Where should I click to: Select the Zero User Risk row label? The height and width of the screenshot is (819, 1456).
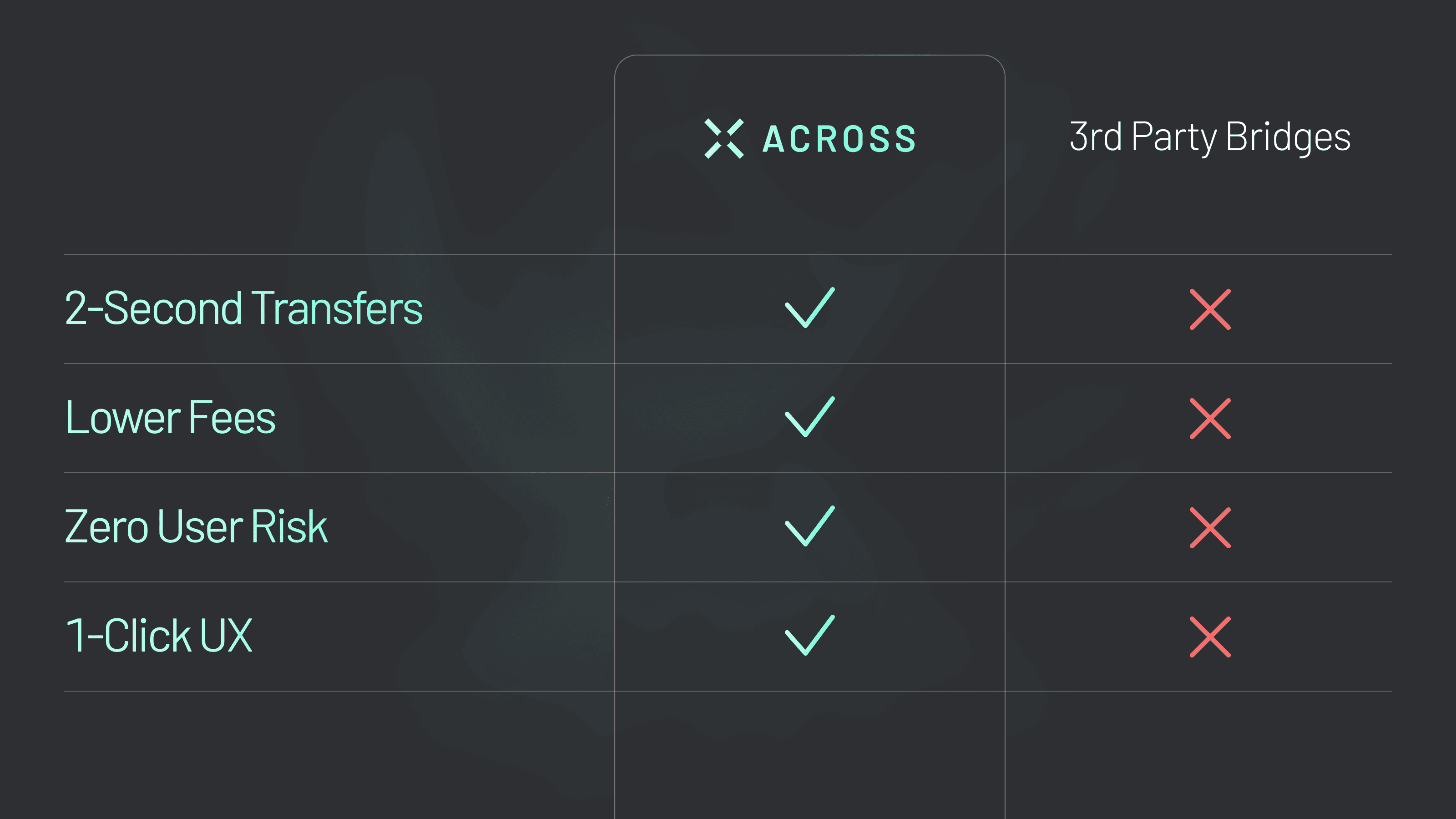point(196,527)
